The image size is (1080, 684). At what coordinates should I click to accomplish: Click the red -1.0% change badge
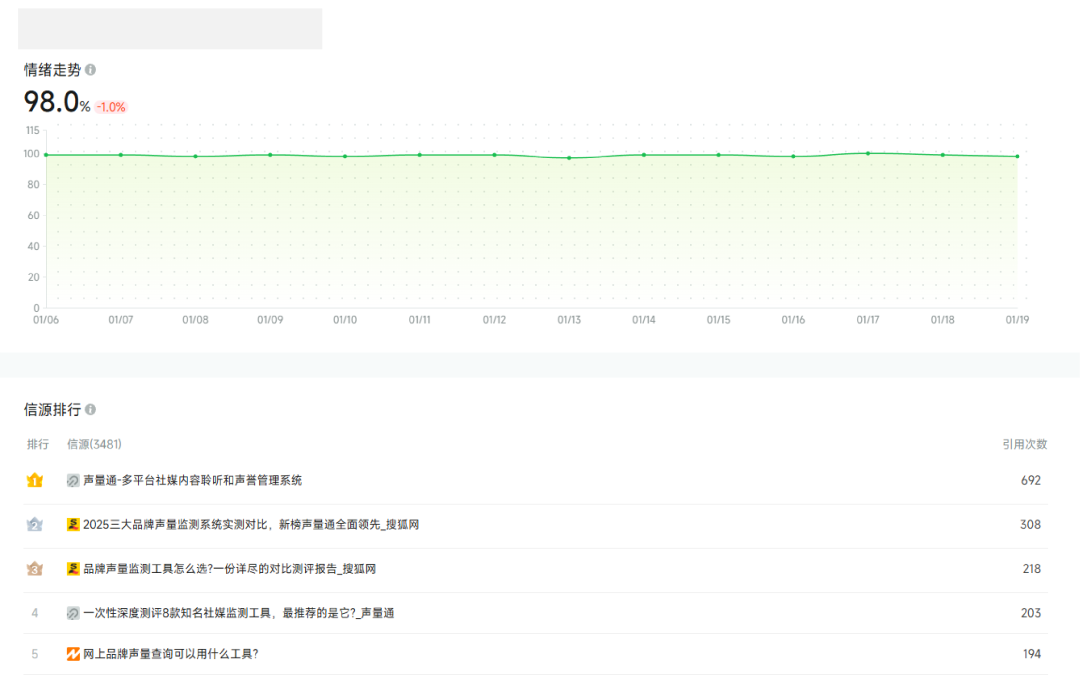111,107
